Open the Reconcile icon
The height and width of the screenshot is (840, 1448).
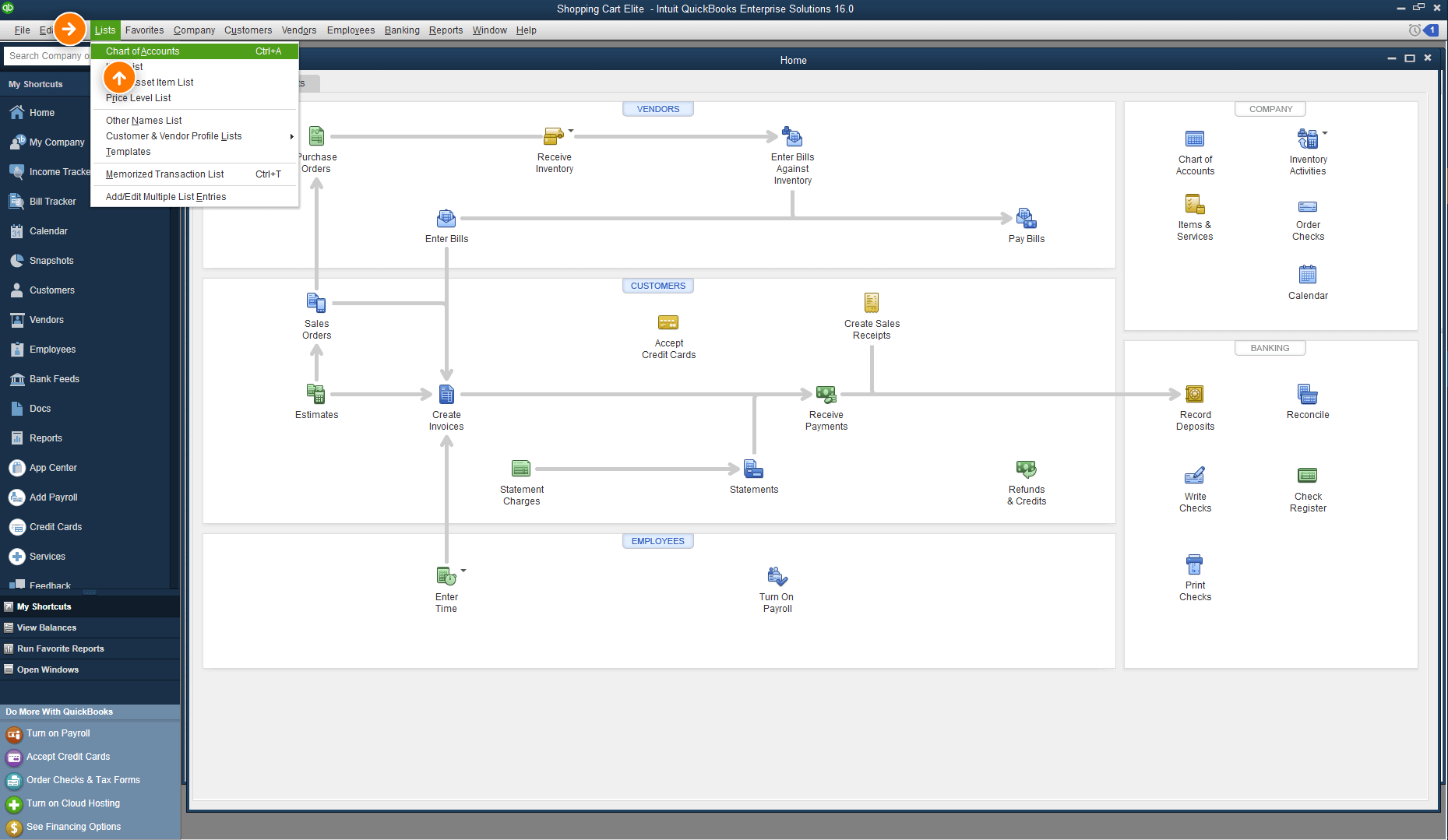1307,394
